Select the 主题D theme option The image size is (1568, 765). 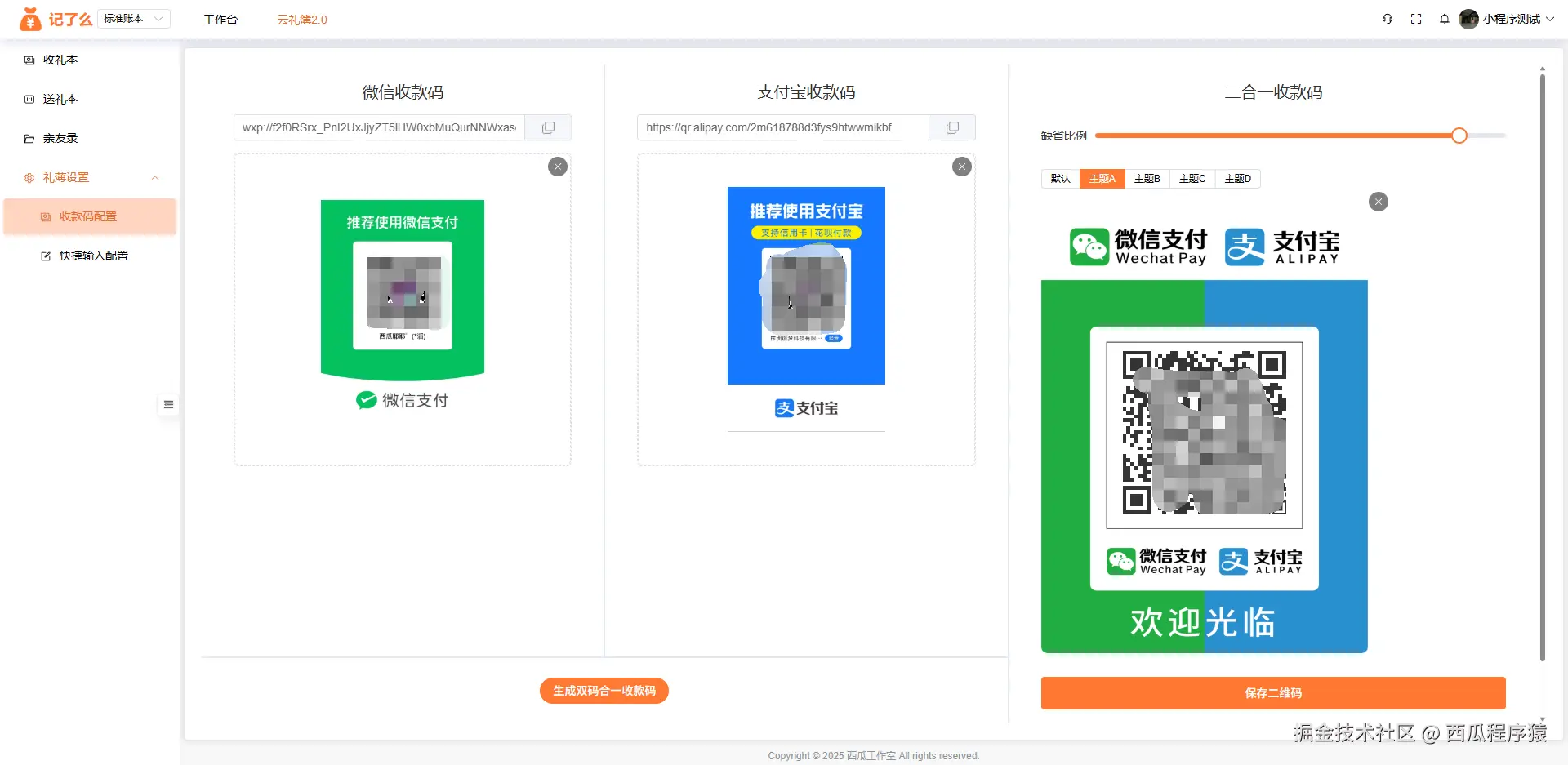click(x=1238, y=179)
